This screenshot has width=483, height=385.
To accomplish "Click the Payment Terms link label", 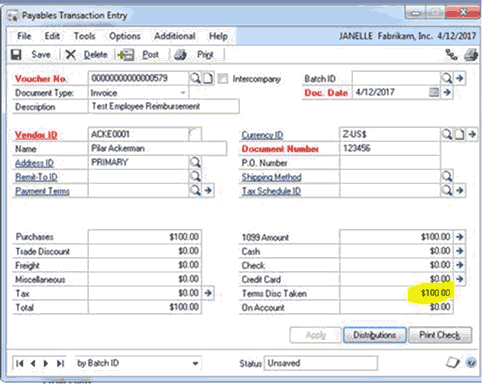I will pyautogui.click(x=42, y=191).
